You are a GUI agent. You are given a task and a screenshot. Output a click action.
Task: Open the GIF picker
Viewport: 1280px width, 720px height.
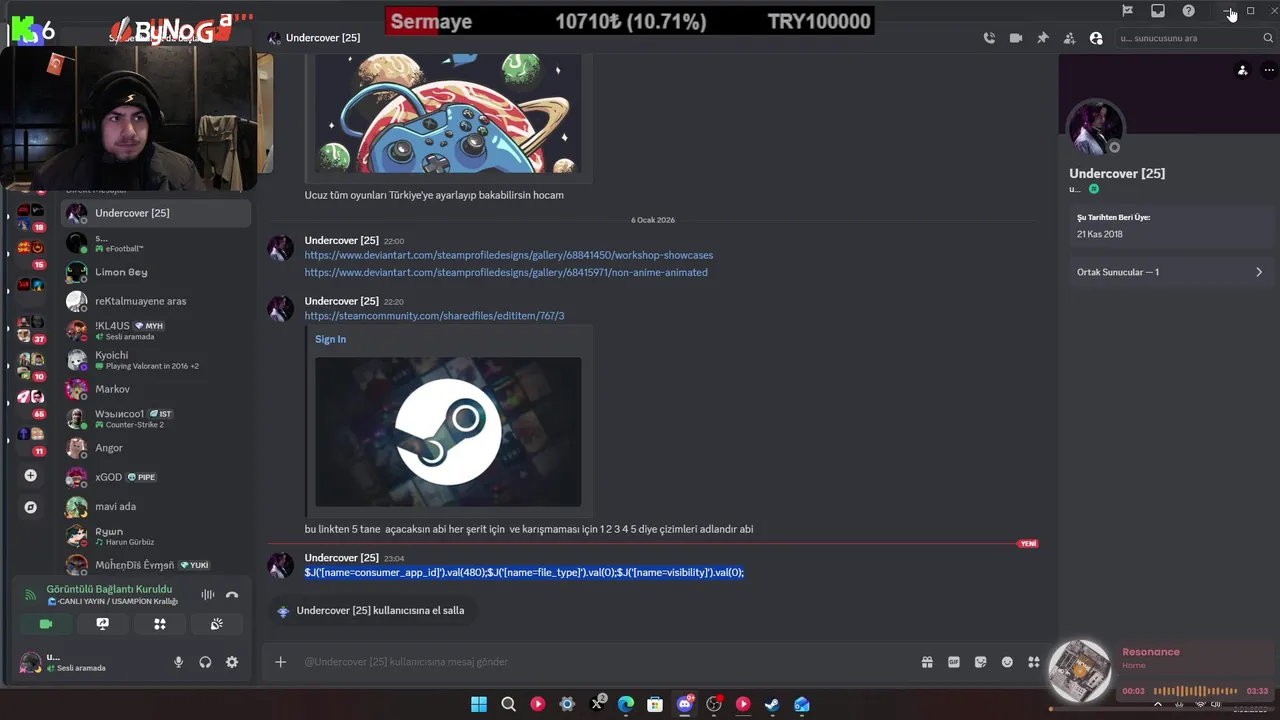click(954, 662)
